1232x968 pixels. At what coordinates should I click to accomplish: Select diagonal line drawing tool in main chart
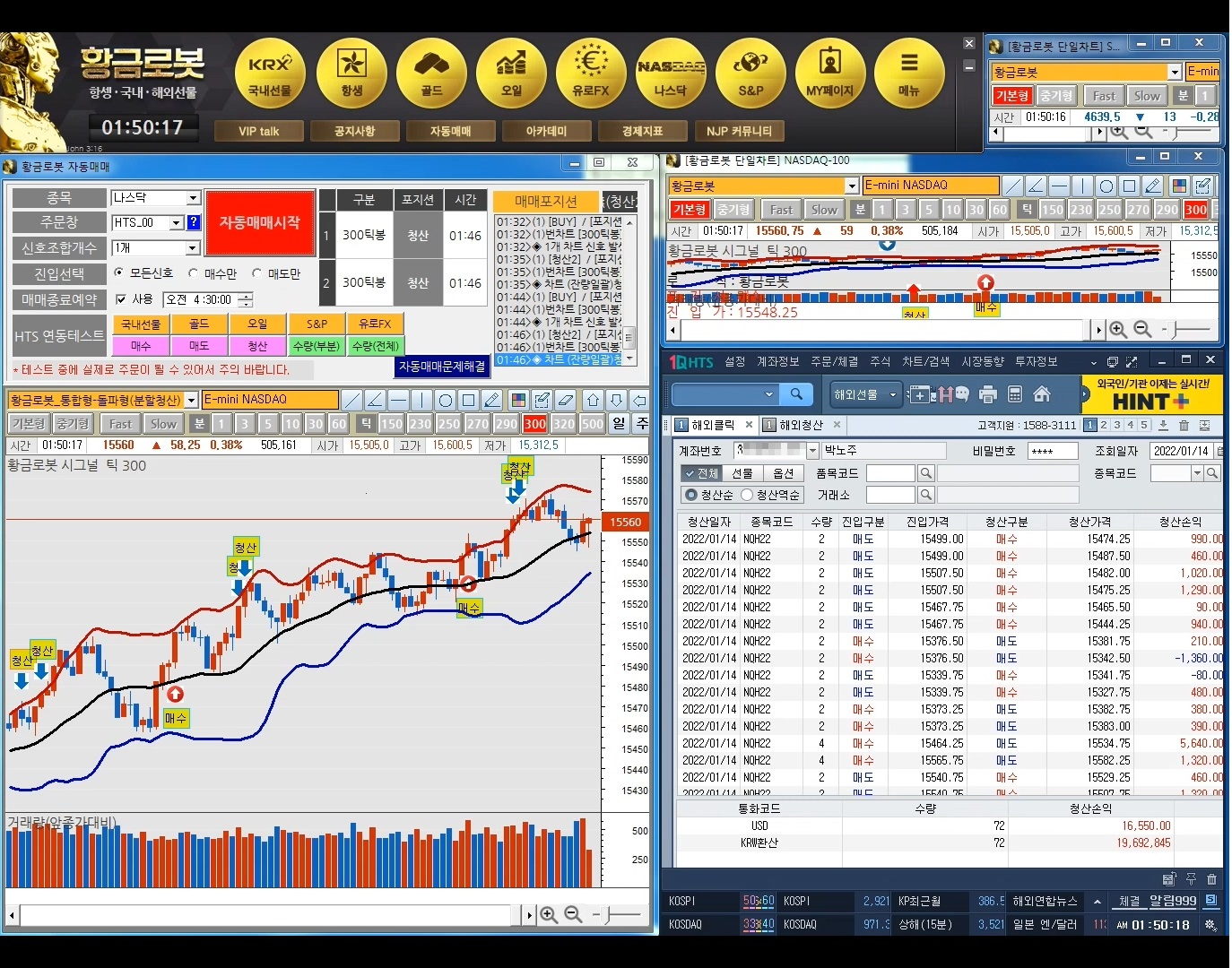point(352,400)
